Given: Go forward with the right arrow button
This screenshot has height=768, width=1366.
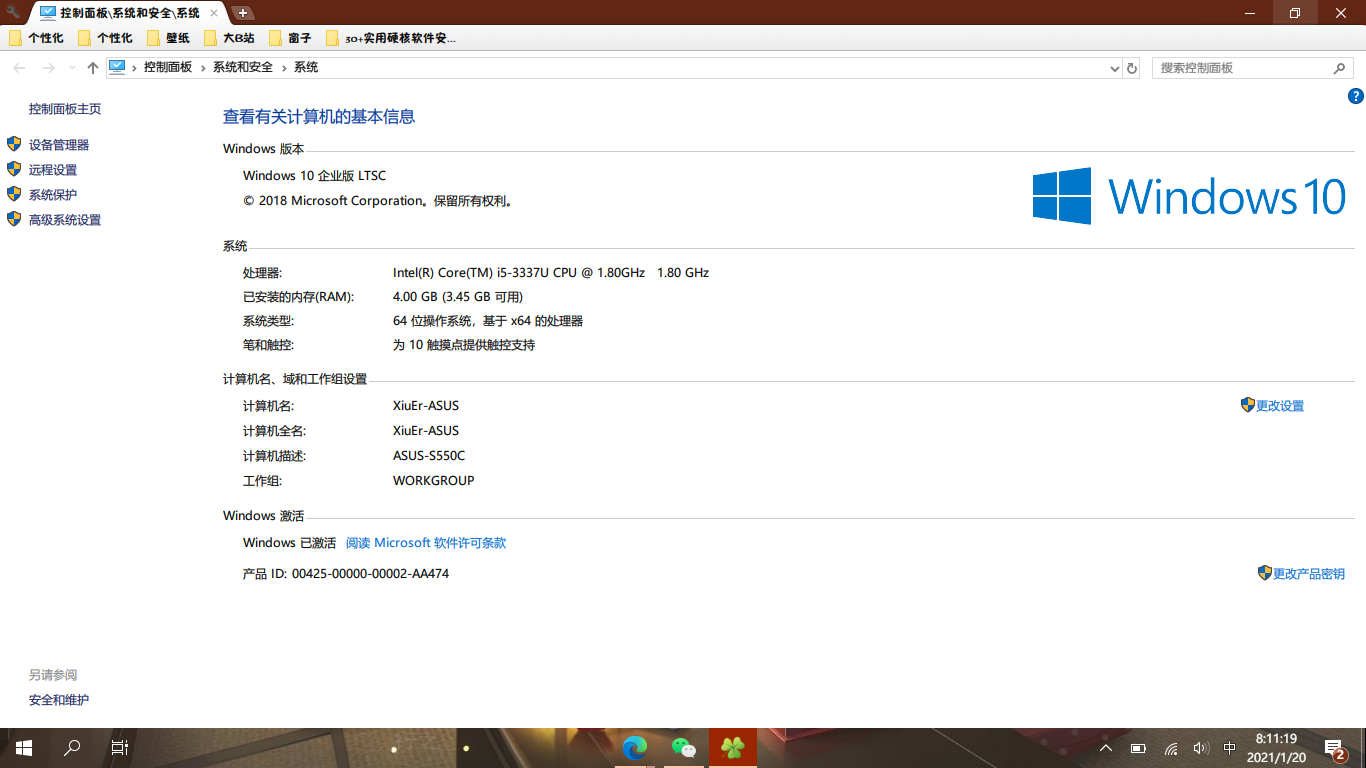Looking at the screenshot, I should (48, 67).
